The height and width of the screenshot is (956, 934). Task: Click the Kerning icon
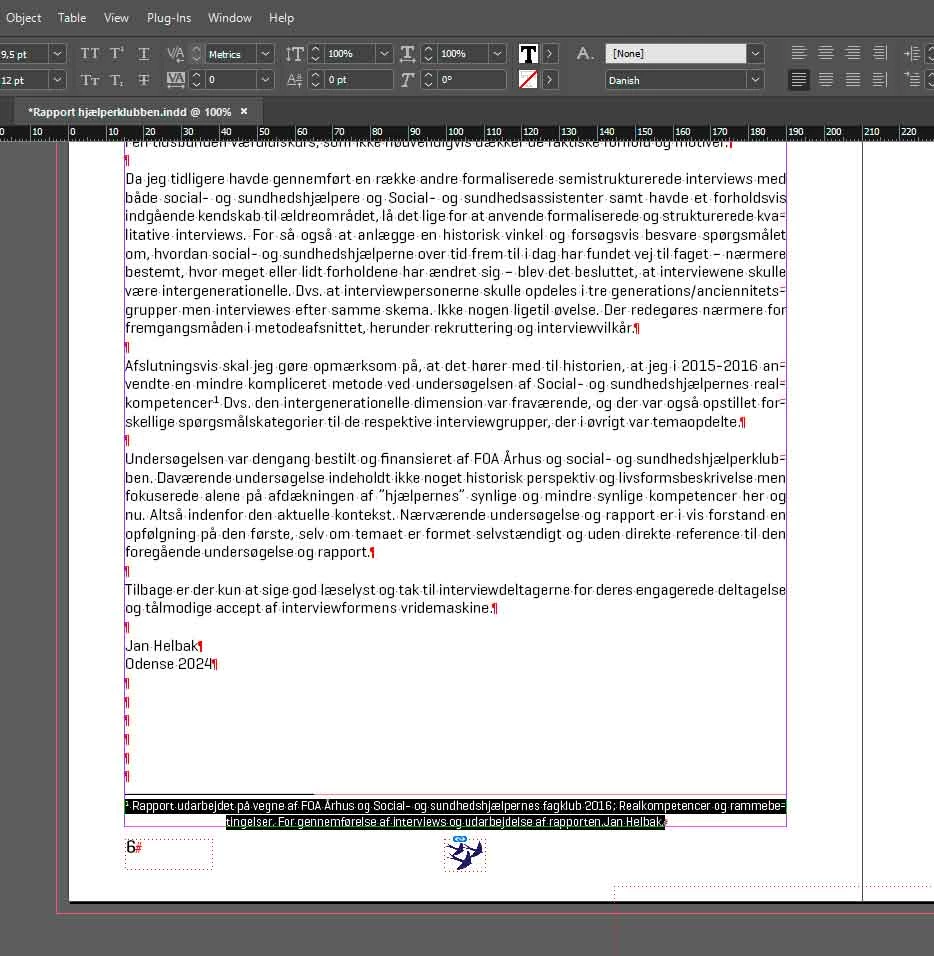[176, 54]
